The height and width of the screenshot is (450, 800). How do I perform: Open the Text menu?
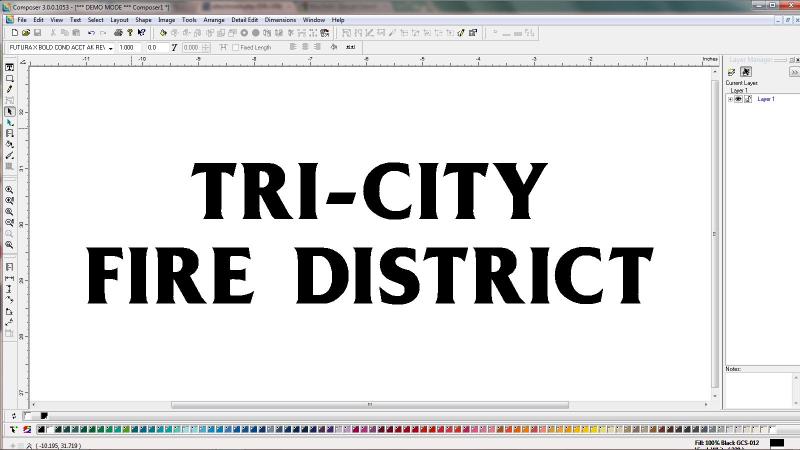(76, 20)
